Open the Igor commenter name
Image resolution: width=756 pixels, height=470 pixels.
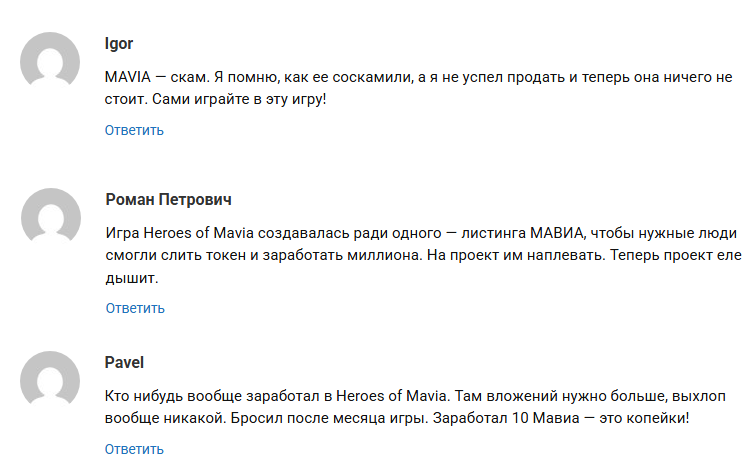(119, 43)
